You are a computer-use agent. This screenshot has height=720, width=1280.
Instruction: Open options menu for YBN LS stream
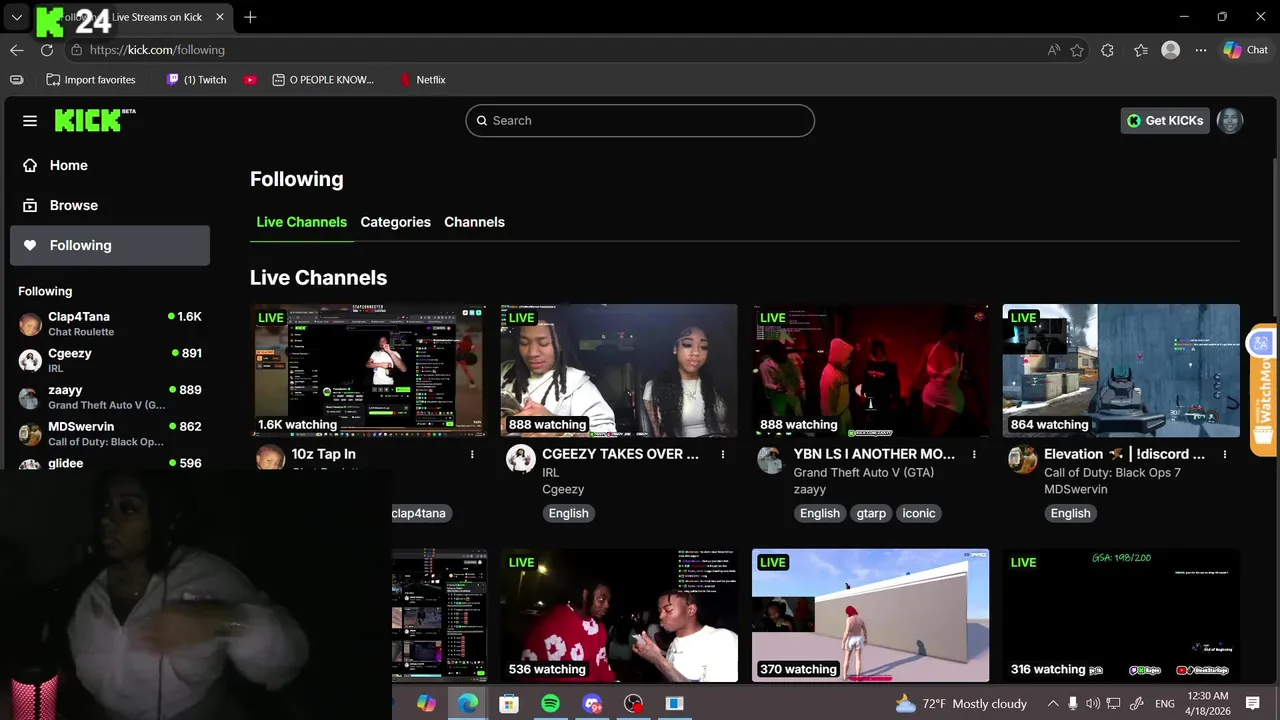tap(974, 454)
